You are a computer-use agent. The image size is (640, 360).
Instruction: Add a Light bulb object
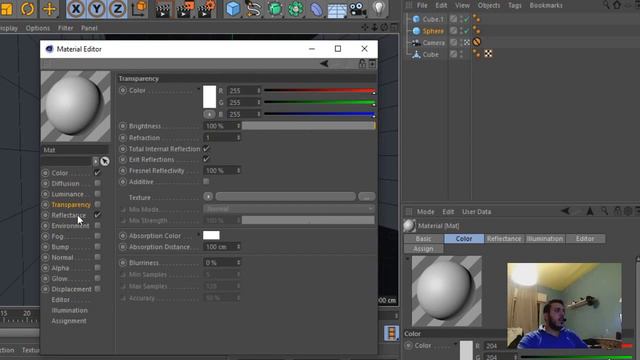379,9
